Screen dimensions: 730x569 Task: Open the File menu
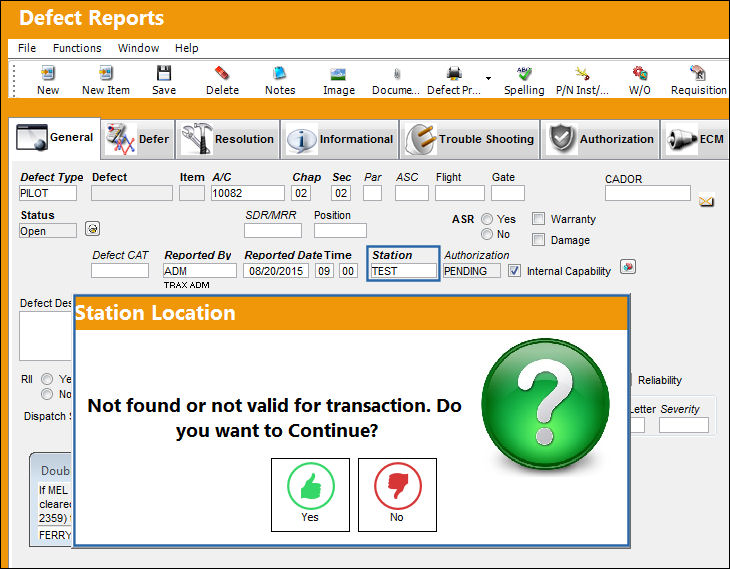tap(27, 48)
